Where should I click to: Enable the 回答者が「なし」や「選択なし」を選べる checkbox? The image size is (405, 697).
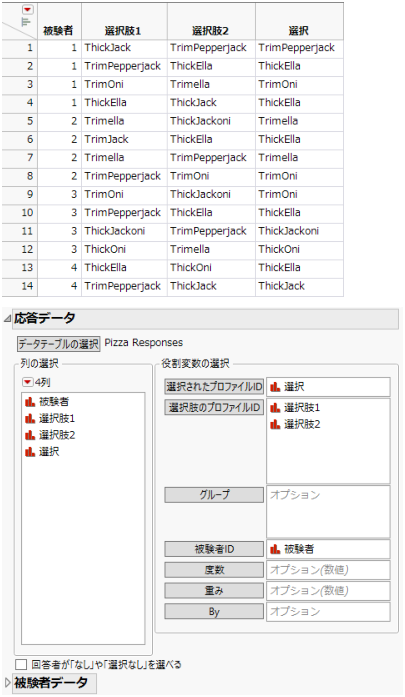21,665
